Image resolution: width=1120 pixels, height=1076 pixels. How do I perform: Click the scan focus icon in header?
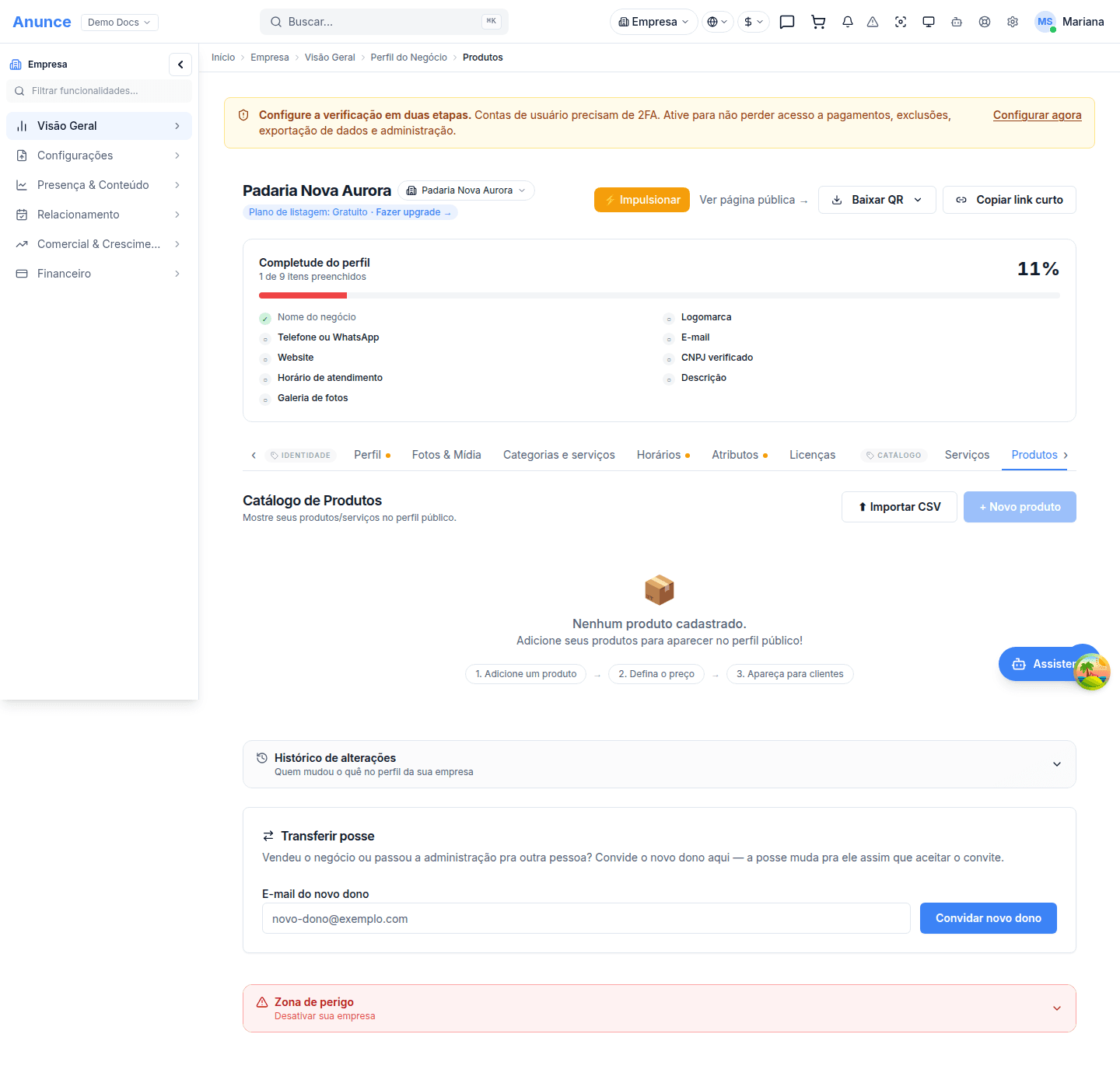tap(901, 22)
